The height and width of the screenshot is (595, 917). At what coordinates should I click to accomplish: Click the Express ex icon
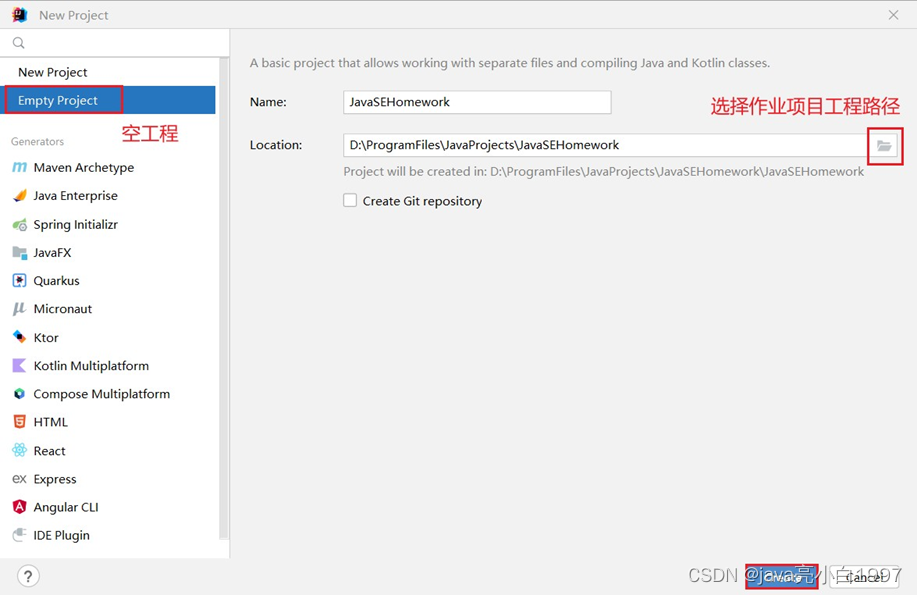point(19,479)
